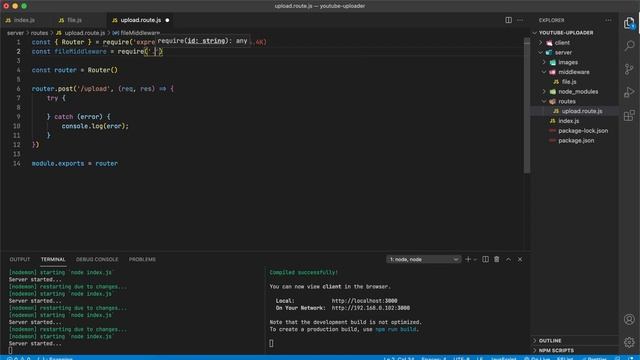Expand the images folder chevron
The width and height of the screenshot is (640, 360).
coord(544,62)
